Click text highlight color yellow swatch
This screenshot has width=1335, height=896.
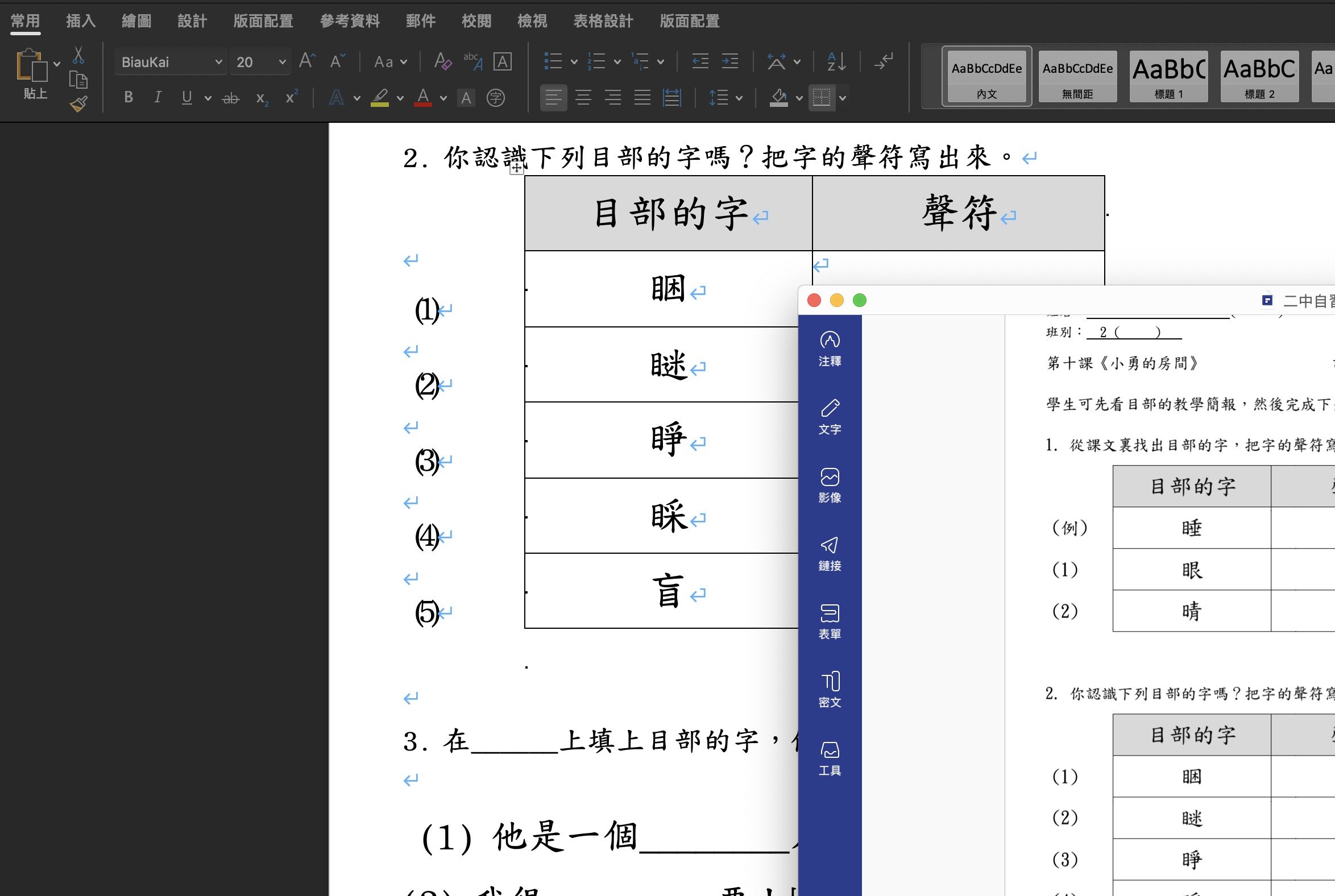[x=380, y=98]
